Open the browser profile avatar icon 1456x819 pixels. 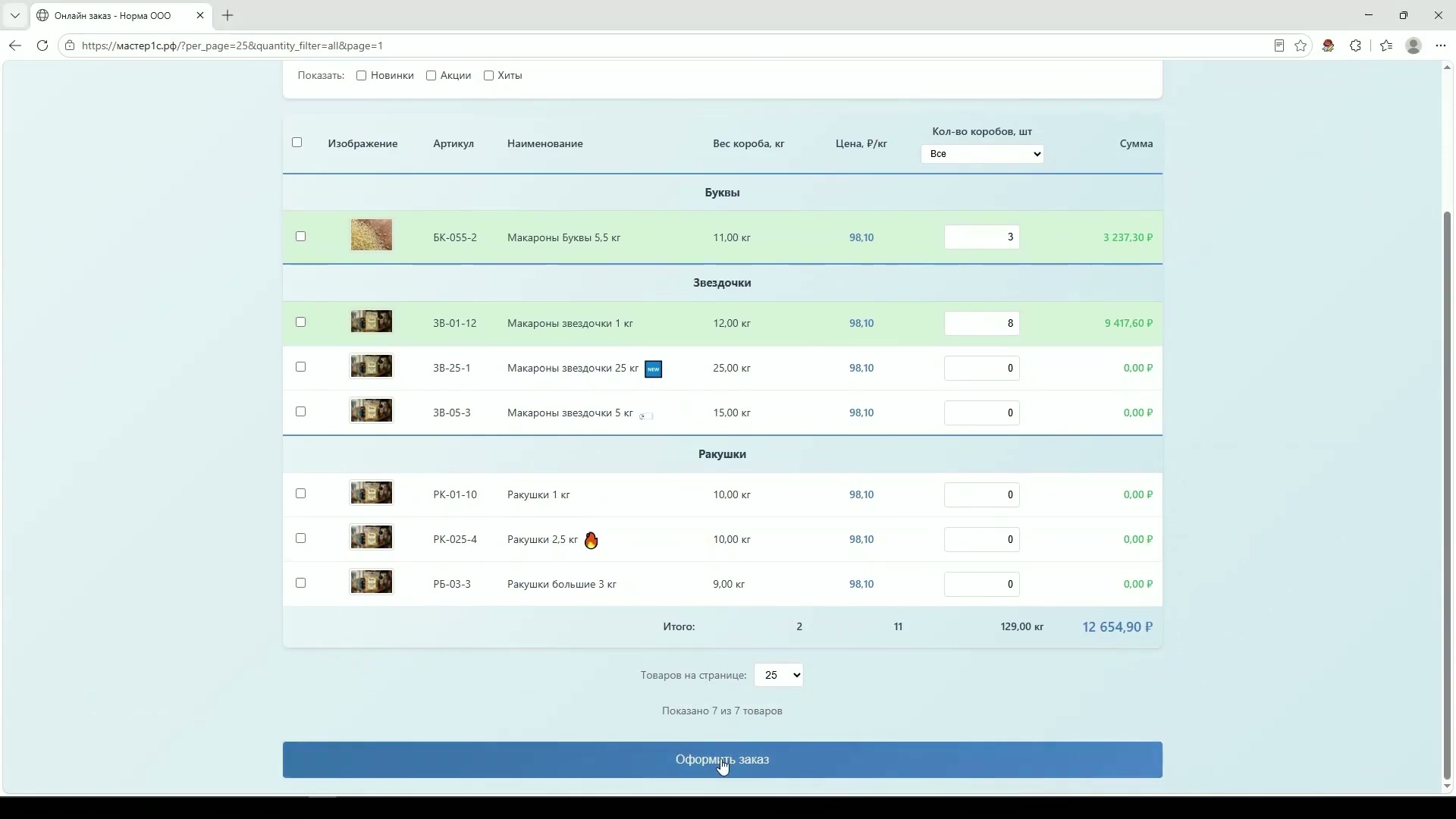coord(1413,45)
